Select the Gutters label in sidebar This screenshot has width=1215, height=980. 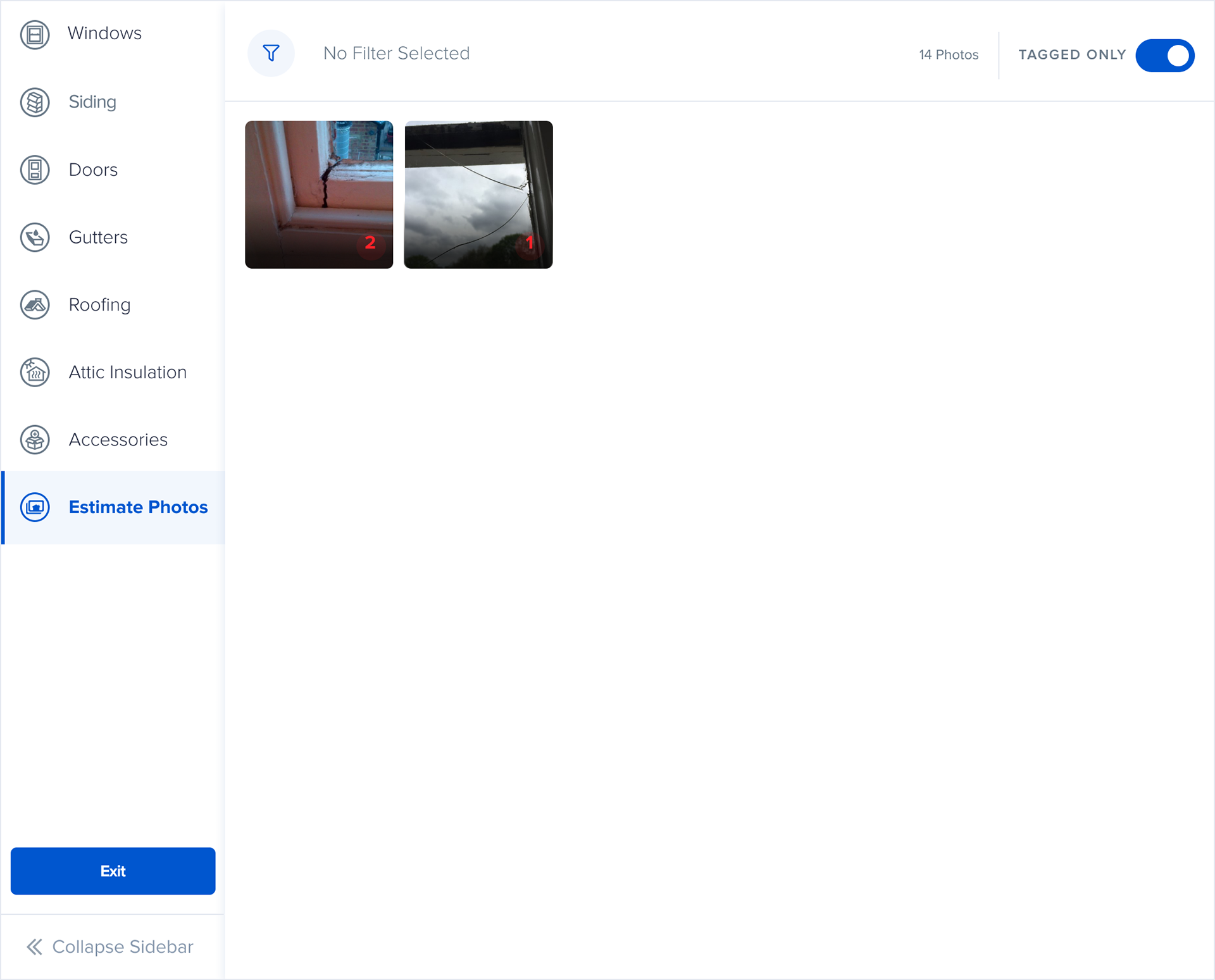click(x=98, y=237)
